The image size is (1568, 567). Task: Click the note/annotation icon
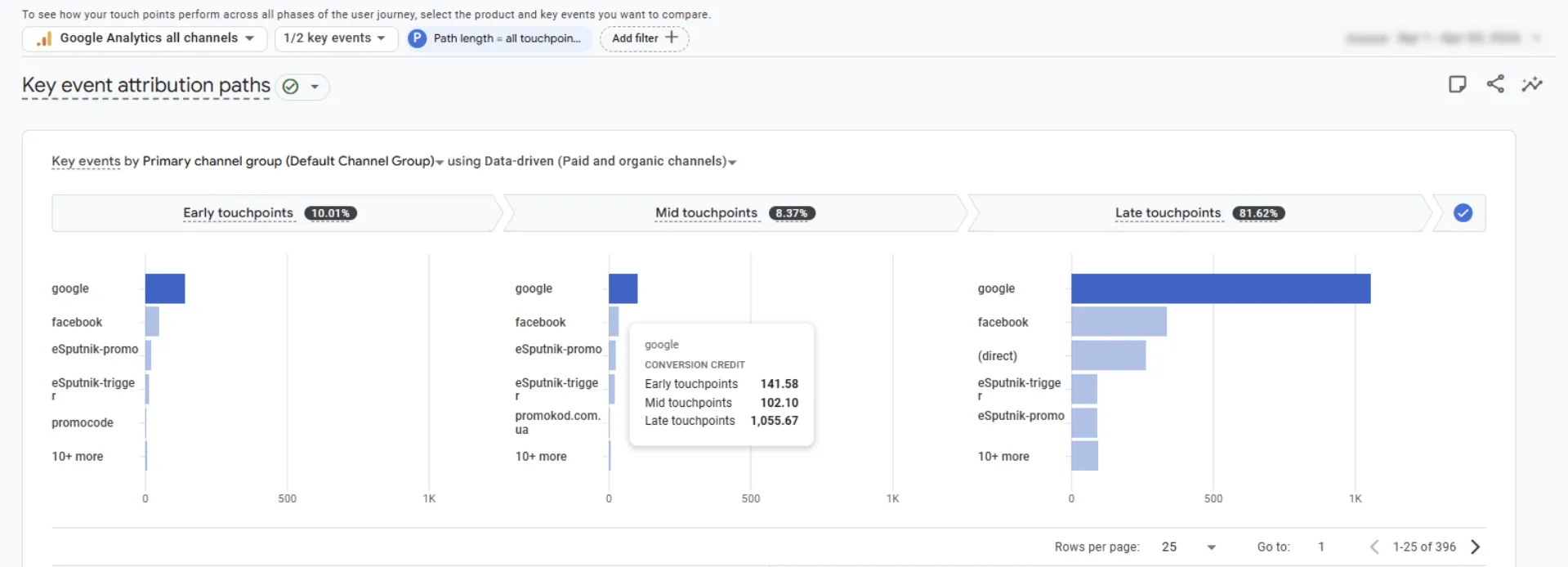point(1457,84)
